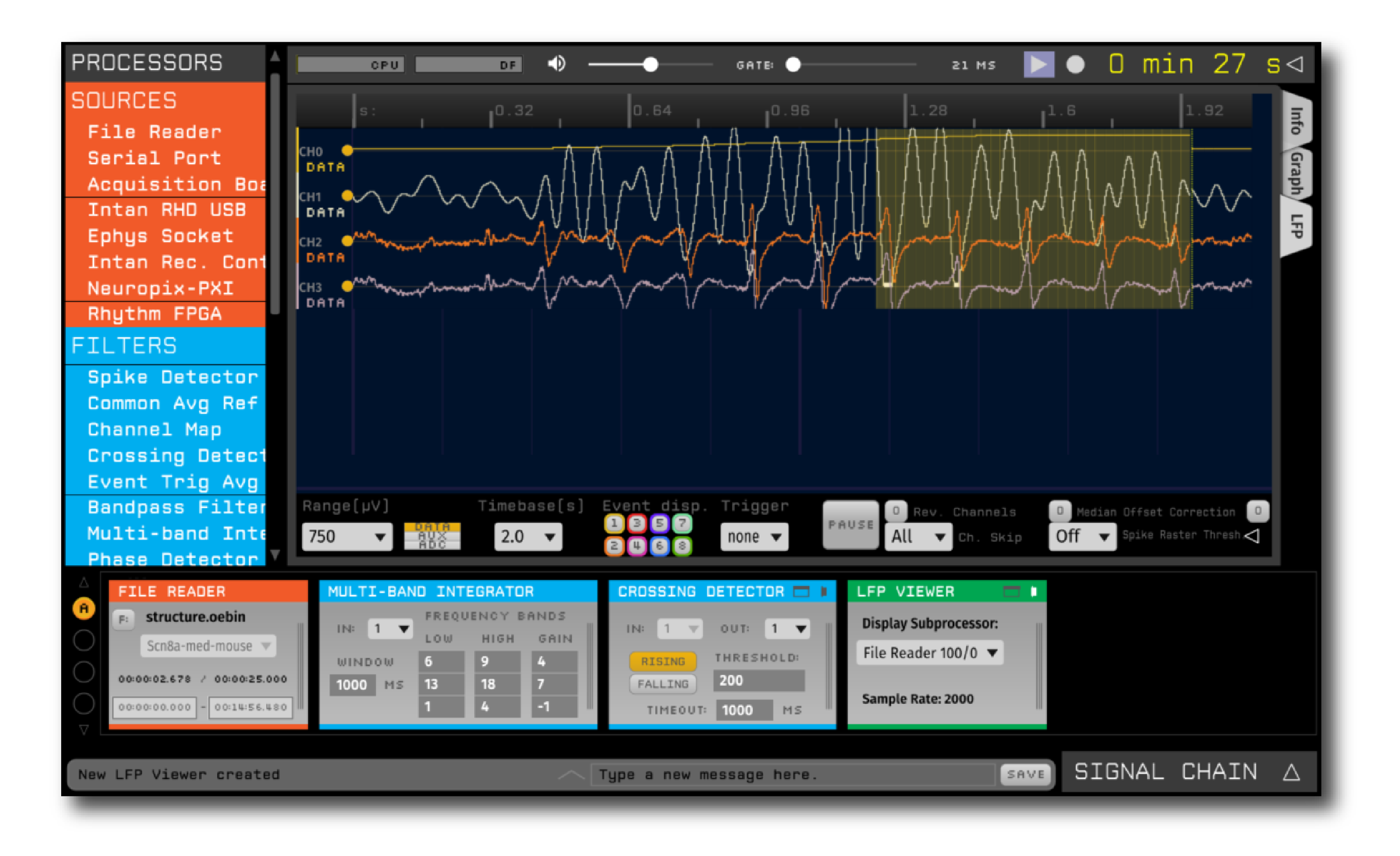Click the RISING button
The image size is (1400, 856).
pyautogui.click(x=662, y=661)
